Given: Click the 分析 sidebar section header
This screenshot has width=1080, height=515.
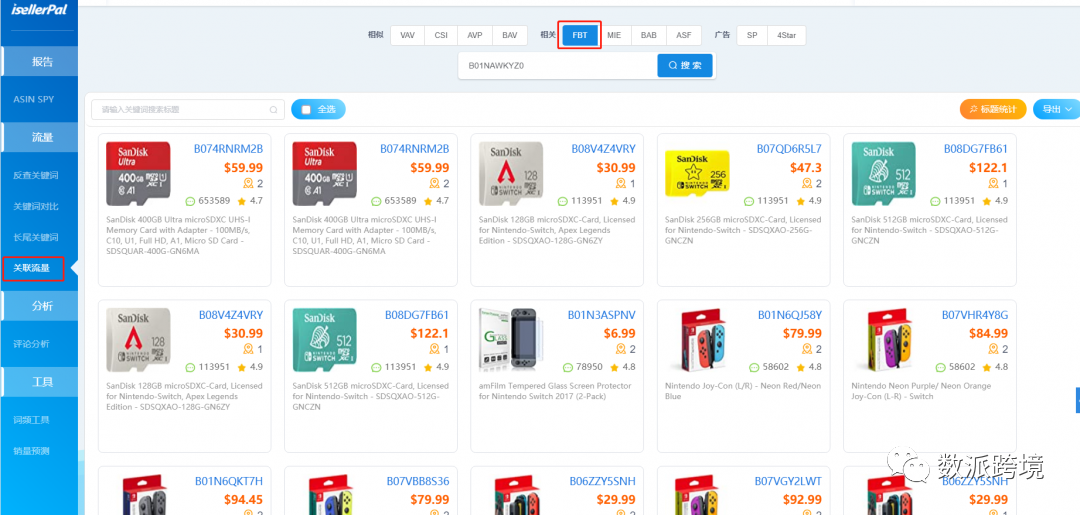Looking at the screenshot, I should pyautogui.click(x=39, y=306).
